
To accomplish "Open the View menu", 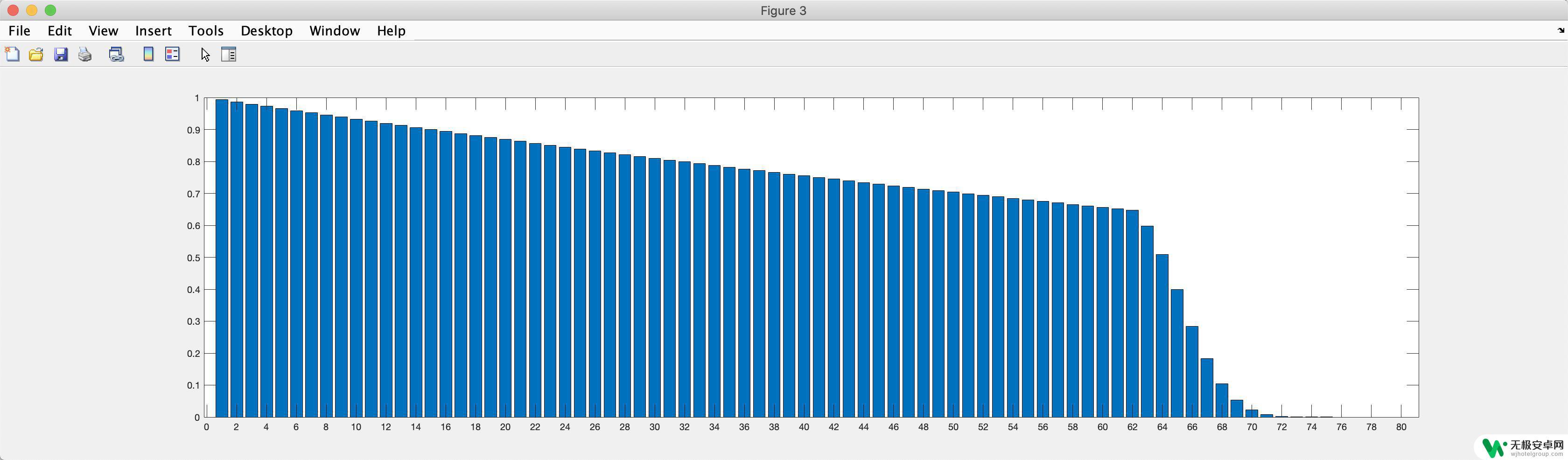I will [x=104, y=30].
